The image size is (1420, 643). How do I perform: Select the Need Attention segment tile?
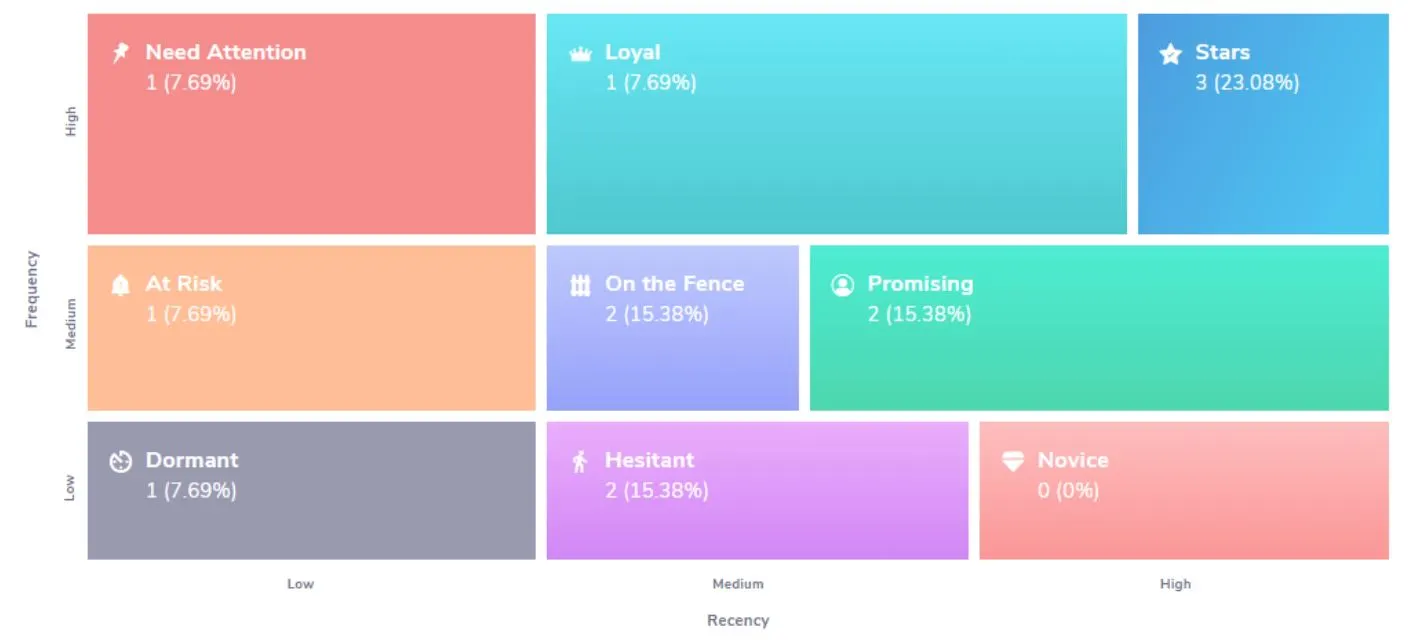[x=312, y=124]
